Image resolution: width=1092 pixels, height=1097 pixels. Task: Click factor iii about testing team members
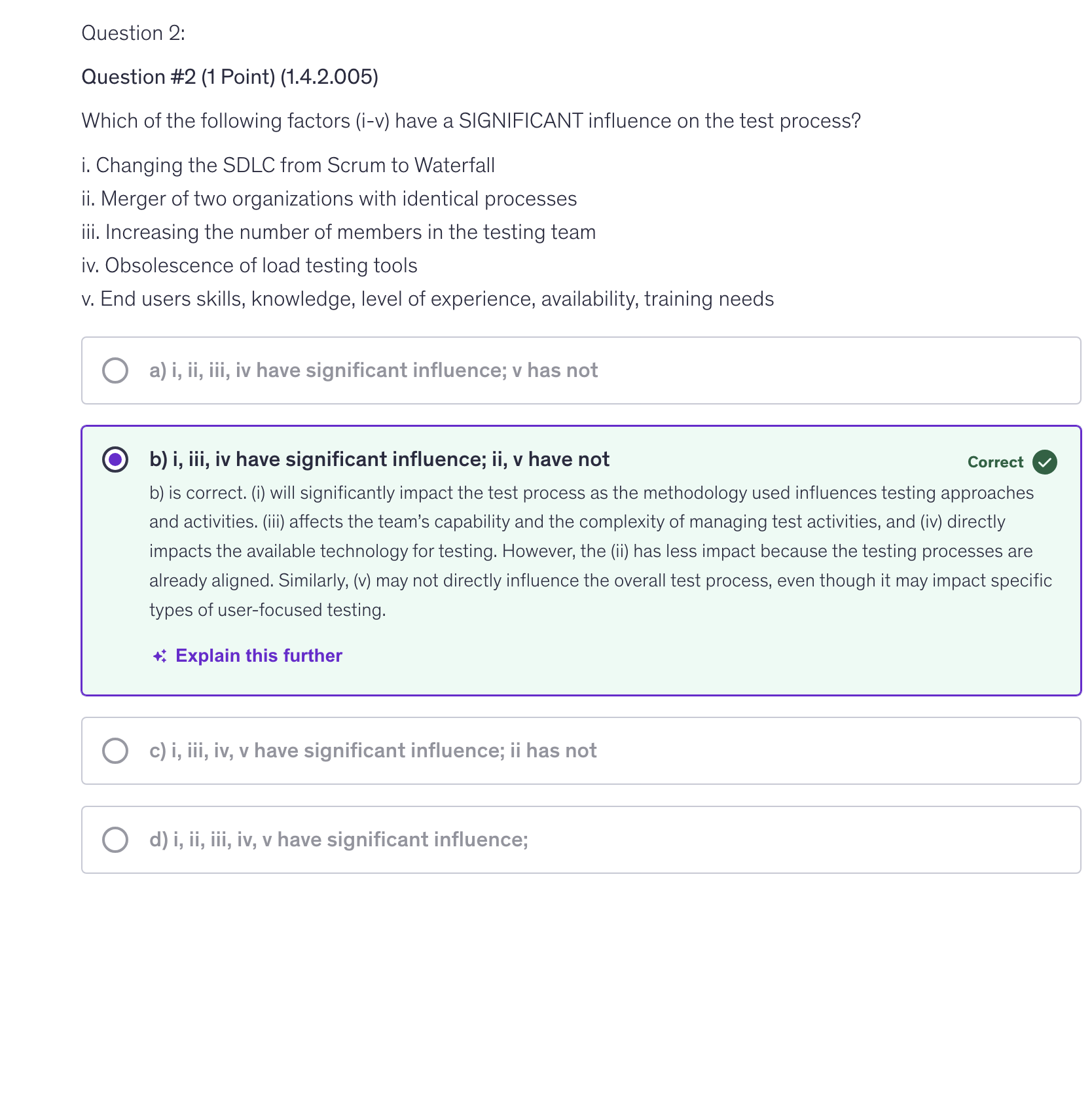(338, 232)
